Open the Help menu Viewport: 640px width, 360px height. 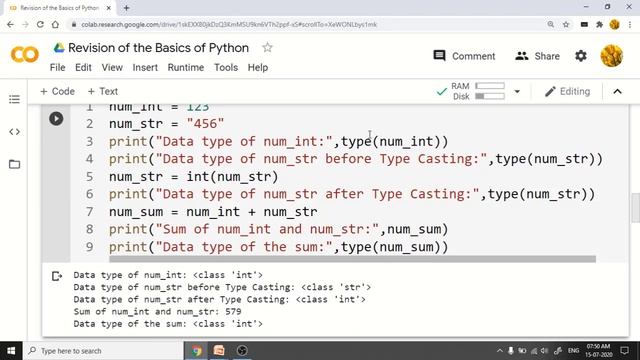258,67
